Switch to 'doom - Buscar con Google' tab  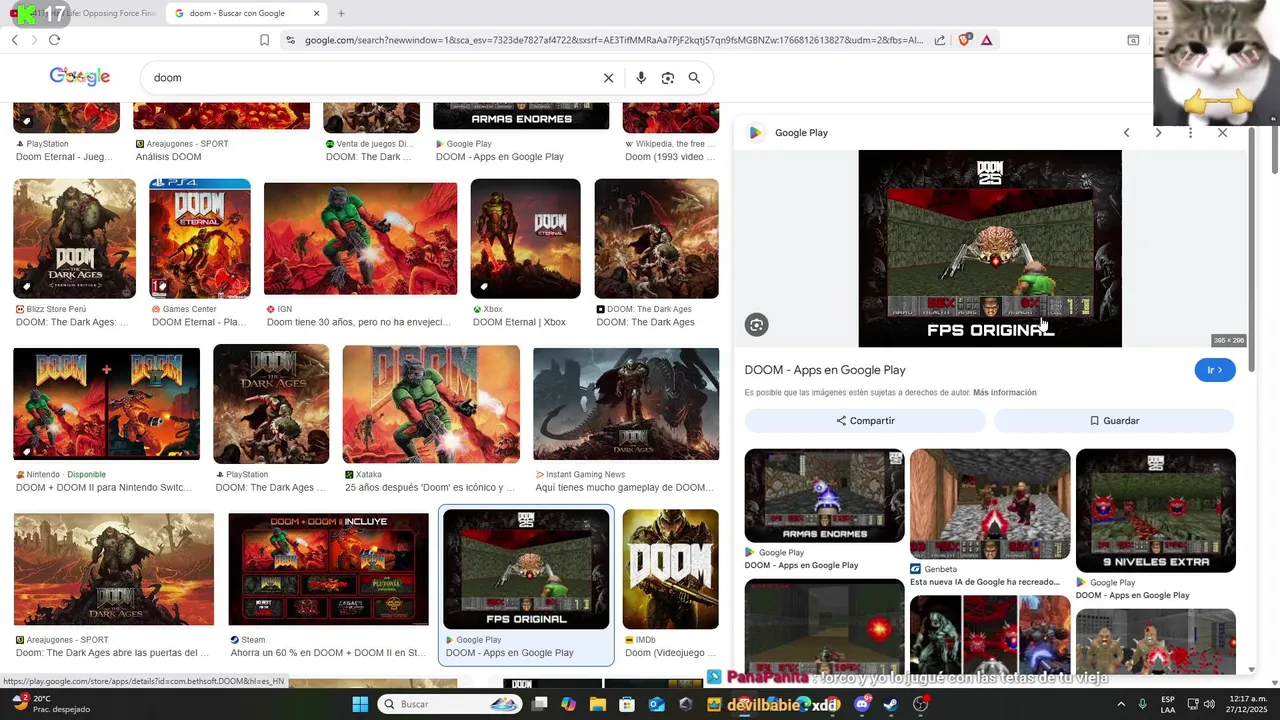pos(245,13)
